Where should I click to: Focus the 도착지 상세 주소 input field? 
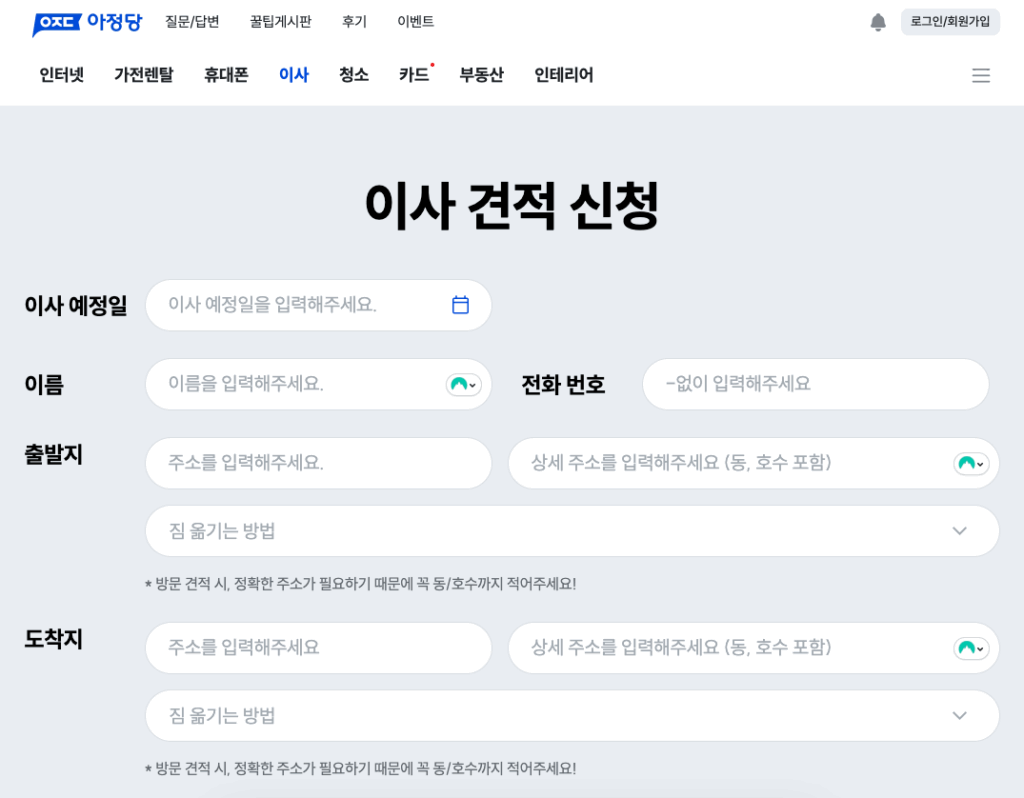pyautogui.click(x=754, y=648)
